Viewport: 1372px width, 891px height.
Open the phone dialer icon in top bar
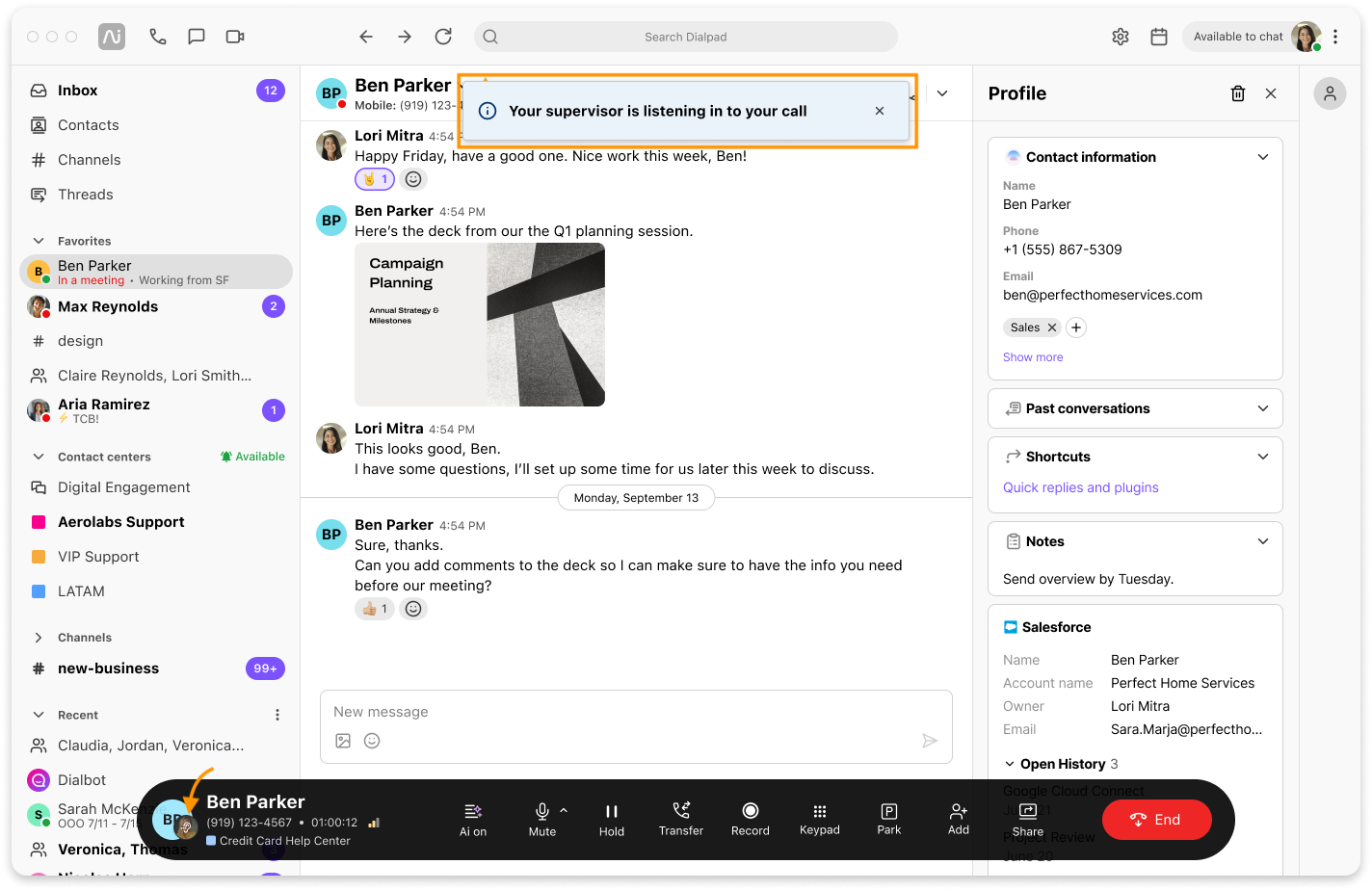pos(158,37)
